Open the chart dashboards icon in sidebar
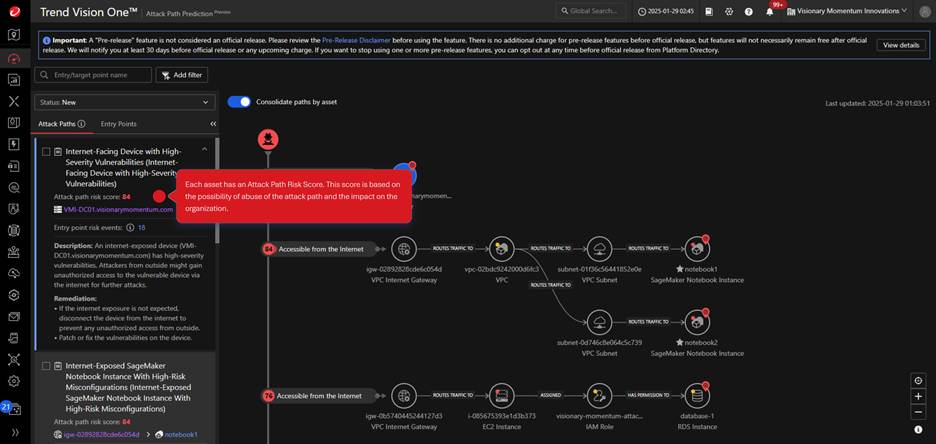The height and width of the screenshot is (444, 936). coord(14,79)
